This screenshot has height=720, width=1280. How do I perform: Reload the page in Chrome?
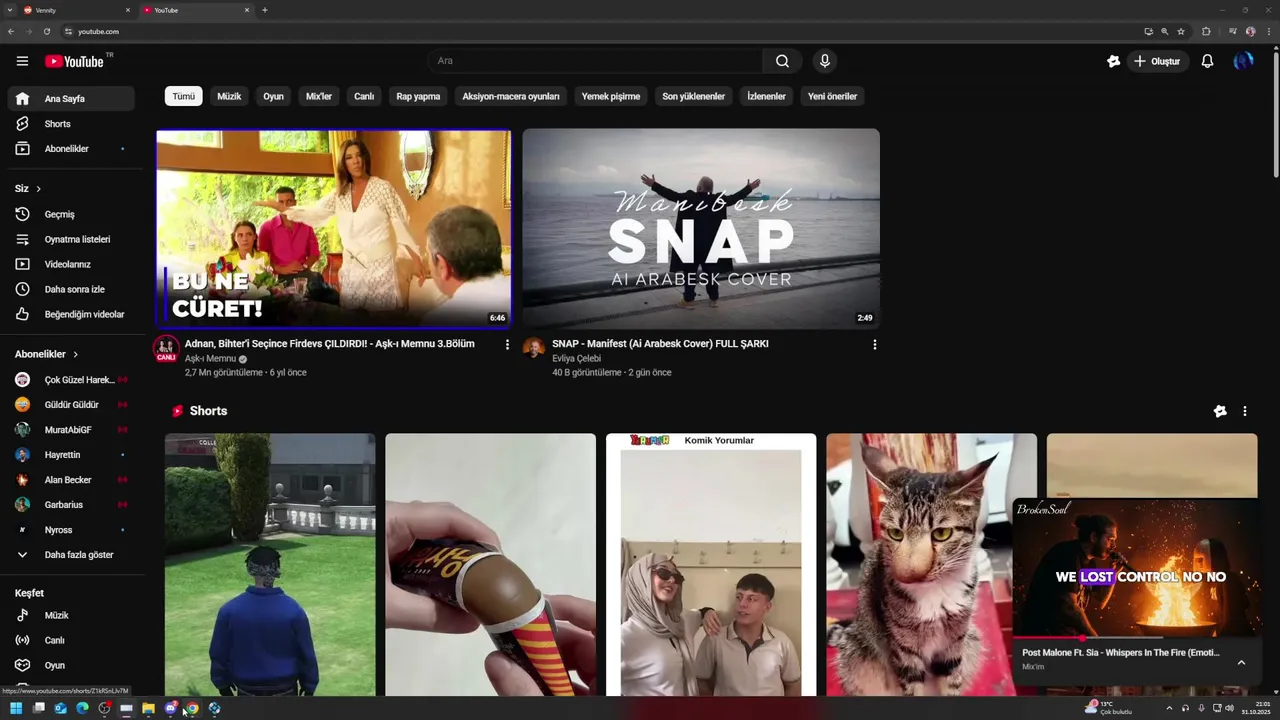click(47, 31)
